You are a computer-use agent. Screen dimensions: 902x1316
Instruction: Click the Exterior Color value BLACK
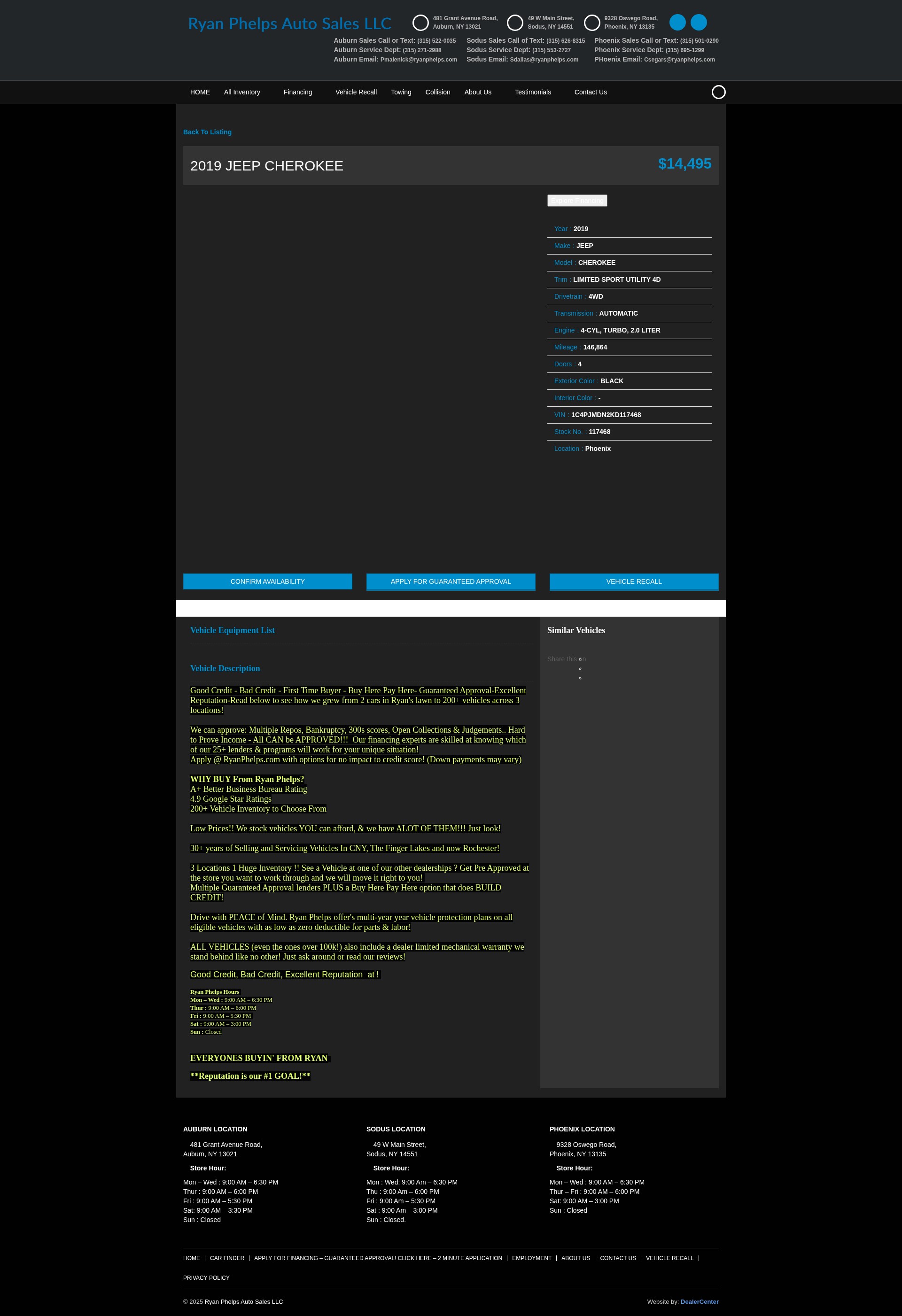click(x=612, y=381)
